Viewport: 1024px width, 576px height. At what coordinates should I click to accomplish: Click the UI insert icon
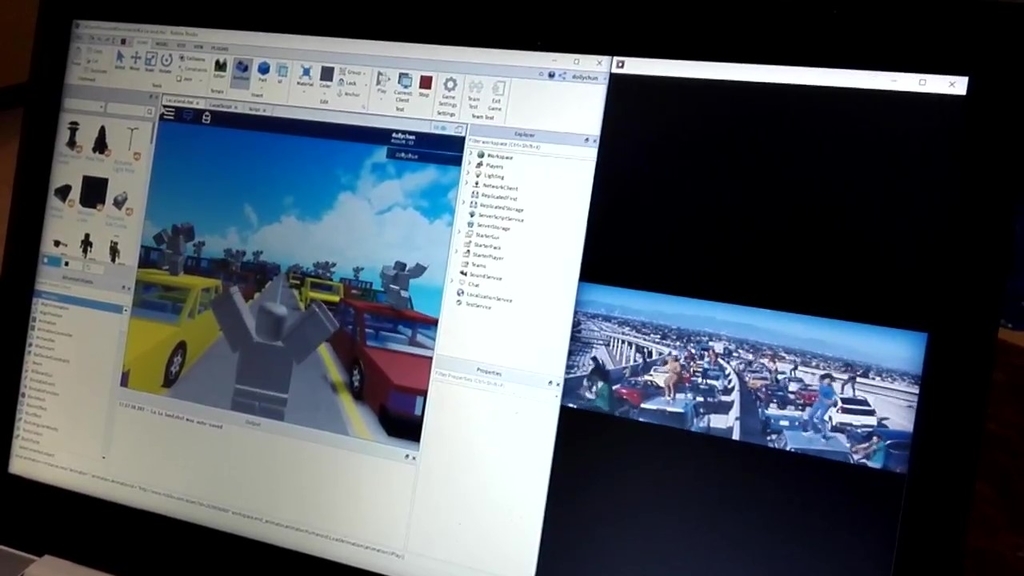(282, 72)
